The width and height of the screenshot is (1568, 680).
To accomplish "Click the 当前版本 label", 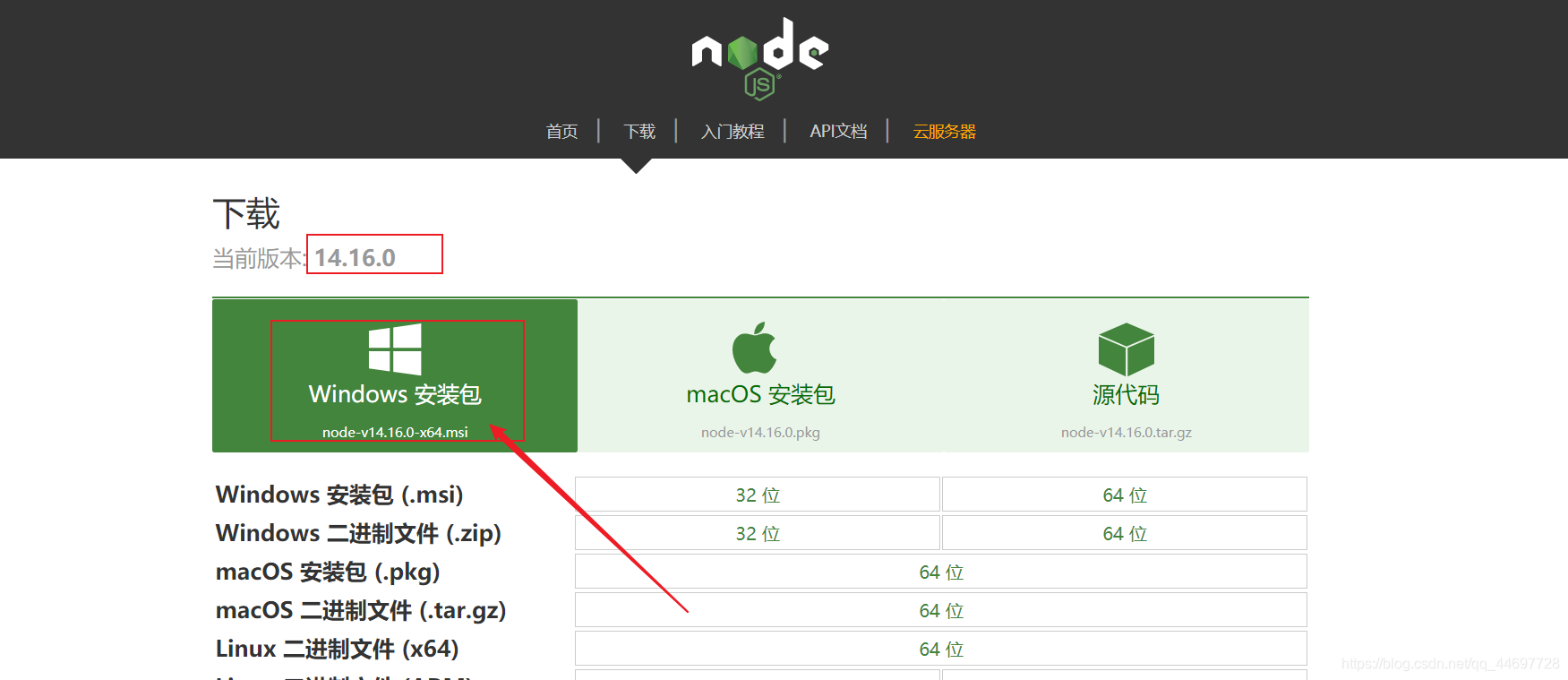I will (257, 259).
